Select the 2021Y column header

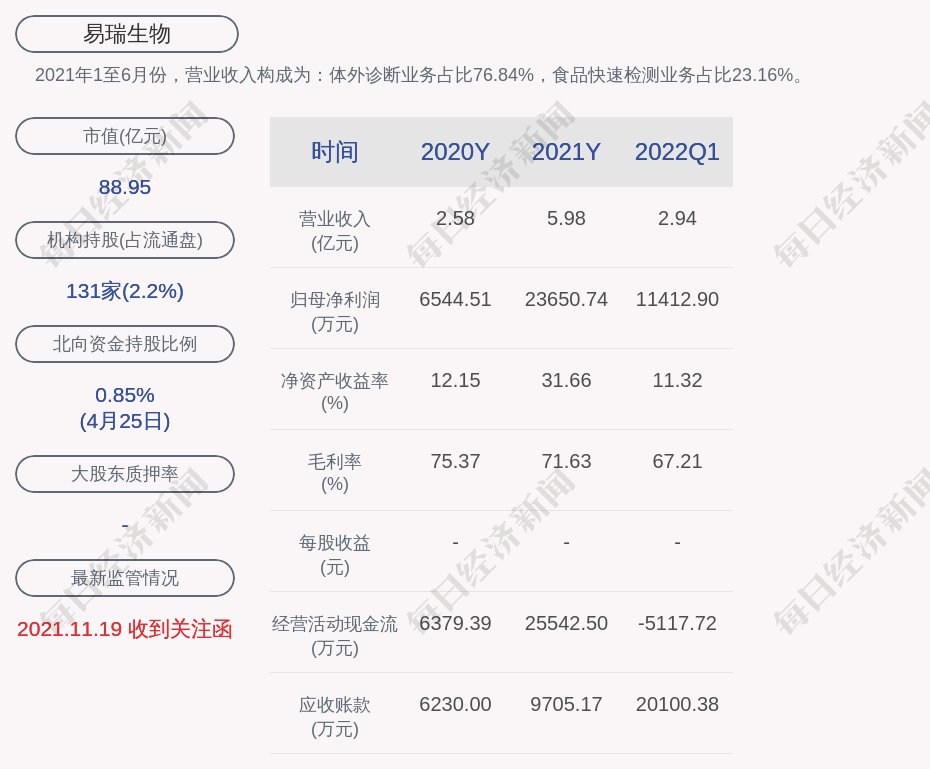pos(566,152)
